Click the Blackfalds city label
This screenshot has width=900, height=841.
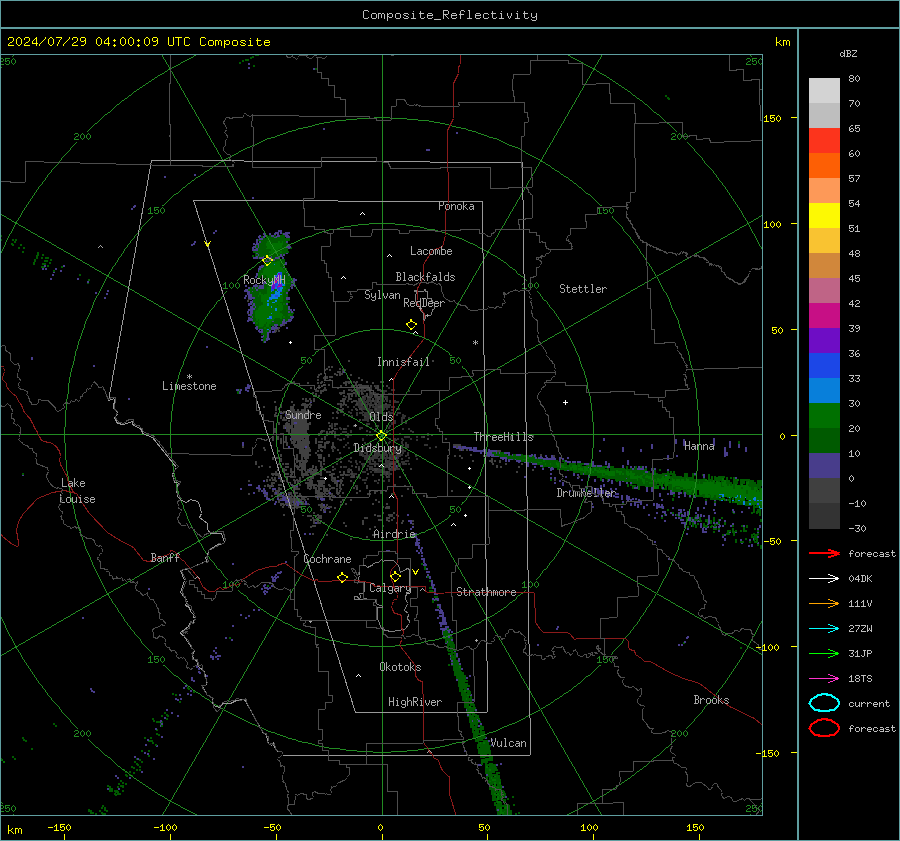click(425, 277)
